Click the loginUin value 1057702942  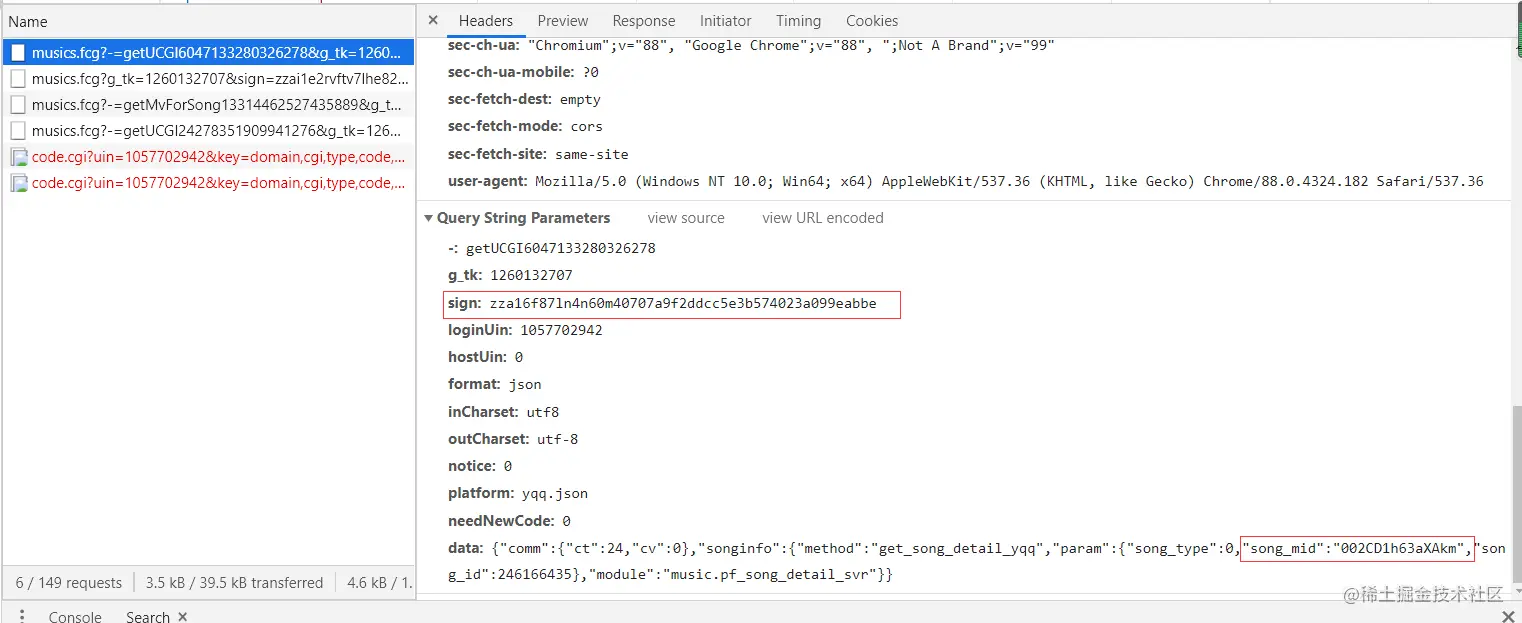pos(561,330)
